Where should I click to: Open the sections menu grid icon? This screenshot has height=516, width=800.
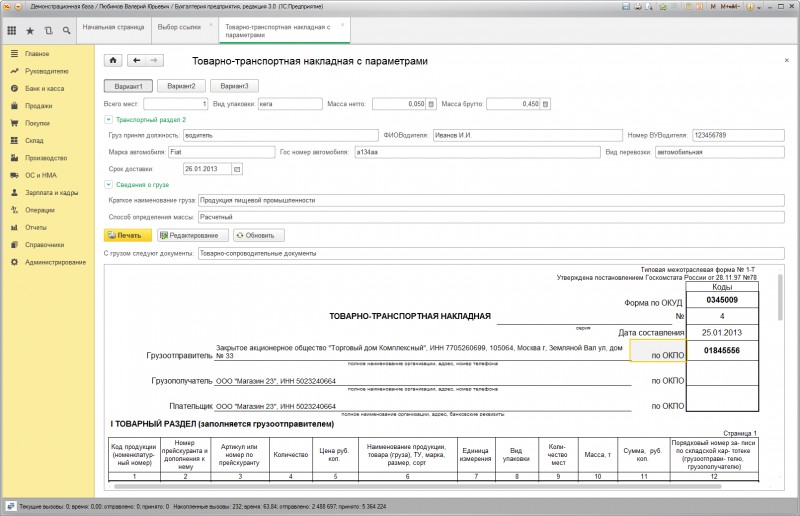click(x=12, y=31)
